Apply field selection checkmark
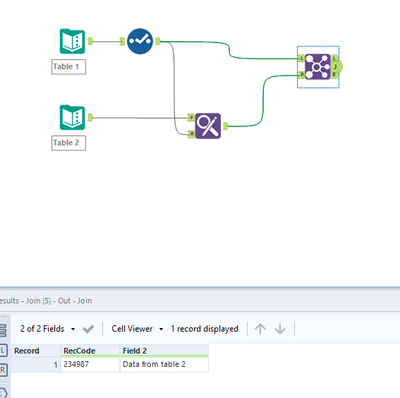The image size is (400, 398). (x=88, y=329)
